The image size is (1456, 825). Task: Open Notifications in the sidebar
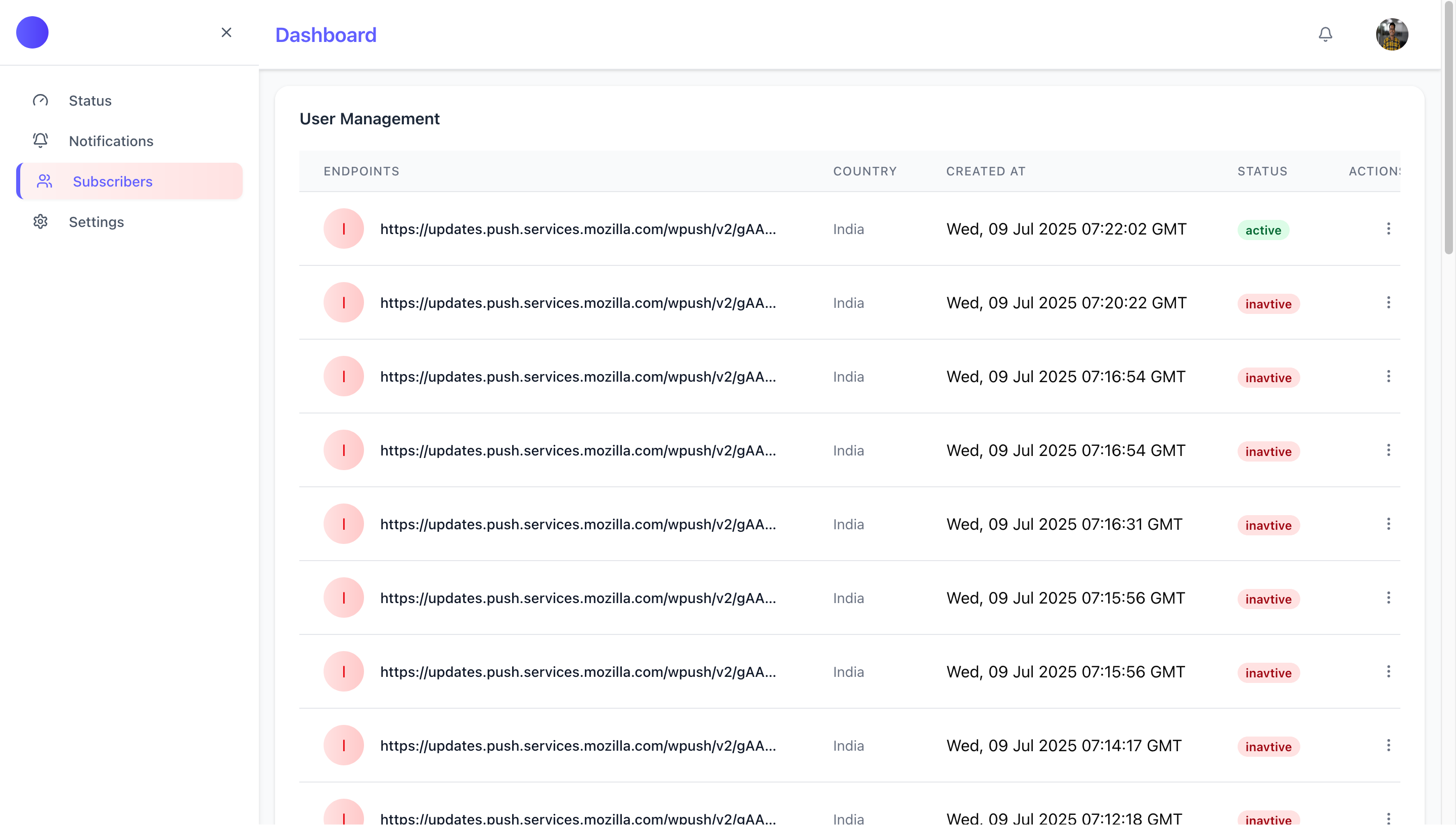tap(129, 141)
